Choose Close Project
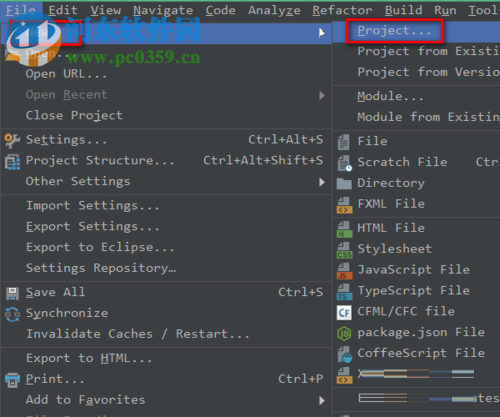The image size is (500, 417). click(74, 115)
